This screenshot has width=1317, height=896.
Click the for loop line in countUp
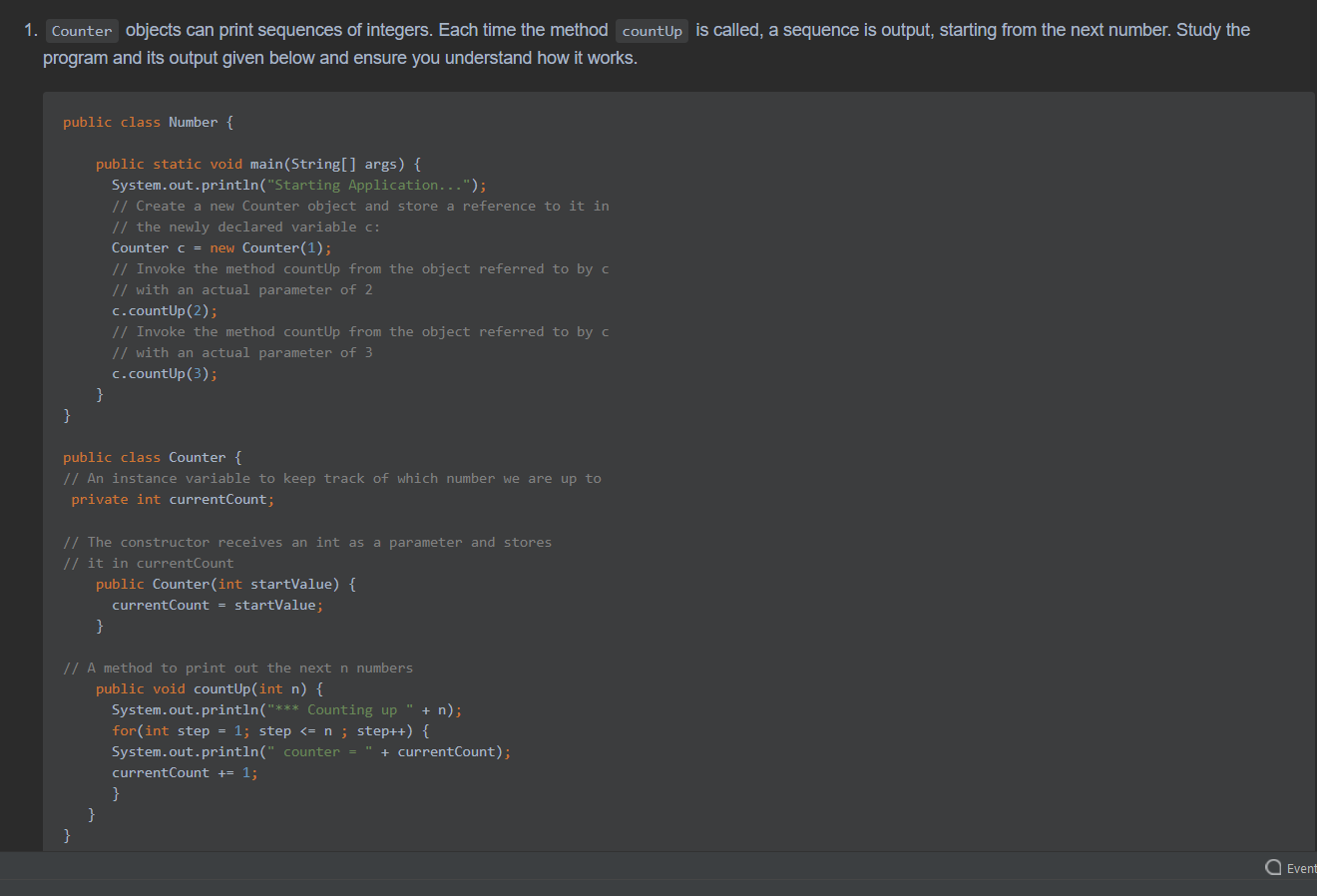tap(269, 730)
